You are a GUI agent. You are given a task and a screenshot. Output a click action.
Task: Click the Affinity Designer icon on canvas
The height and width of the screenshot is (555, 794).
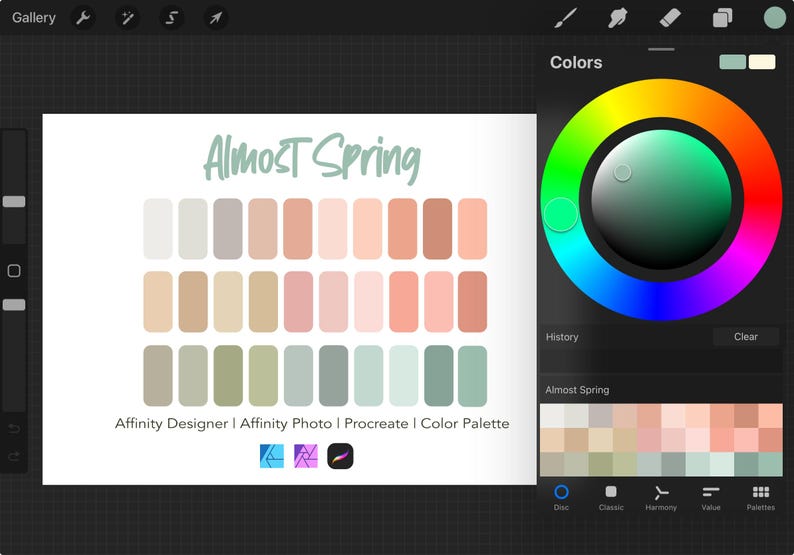coord(272,456)
